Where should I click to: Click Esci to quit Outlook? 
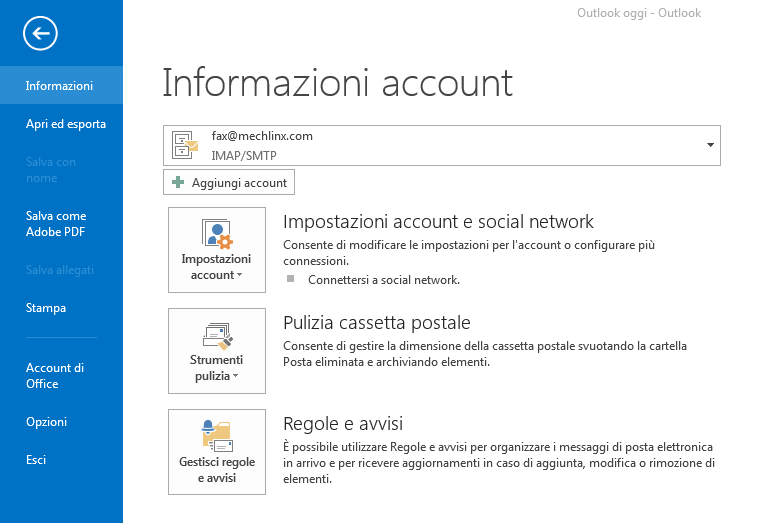click(36, 460)
